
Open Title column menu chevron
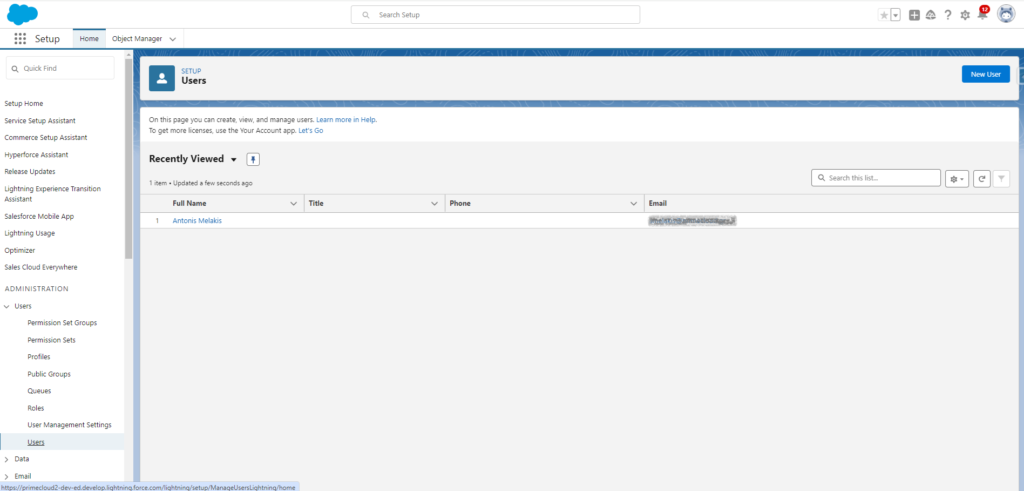point(434,204)
